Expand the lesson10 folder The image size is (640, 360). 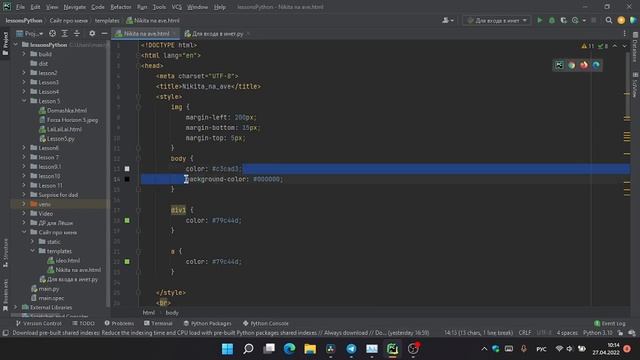tap(24, 176)
